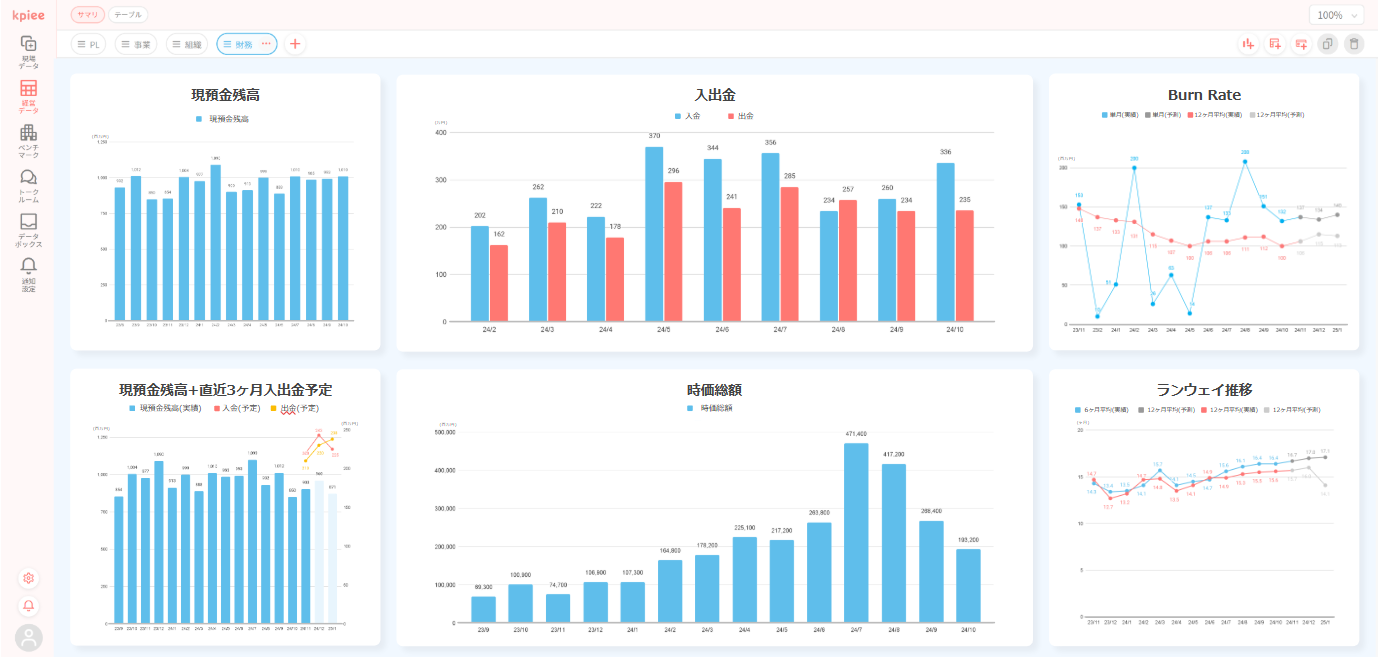
Task: Toggle 出金 series in 入出金 legend
Action: [739, 116]
